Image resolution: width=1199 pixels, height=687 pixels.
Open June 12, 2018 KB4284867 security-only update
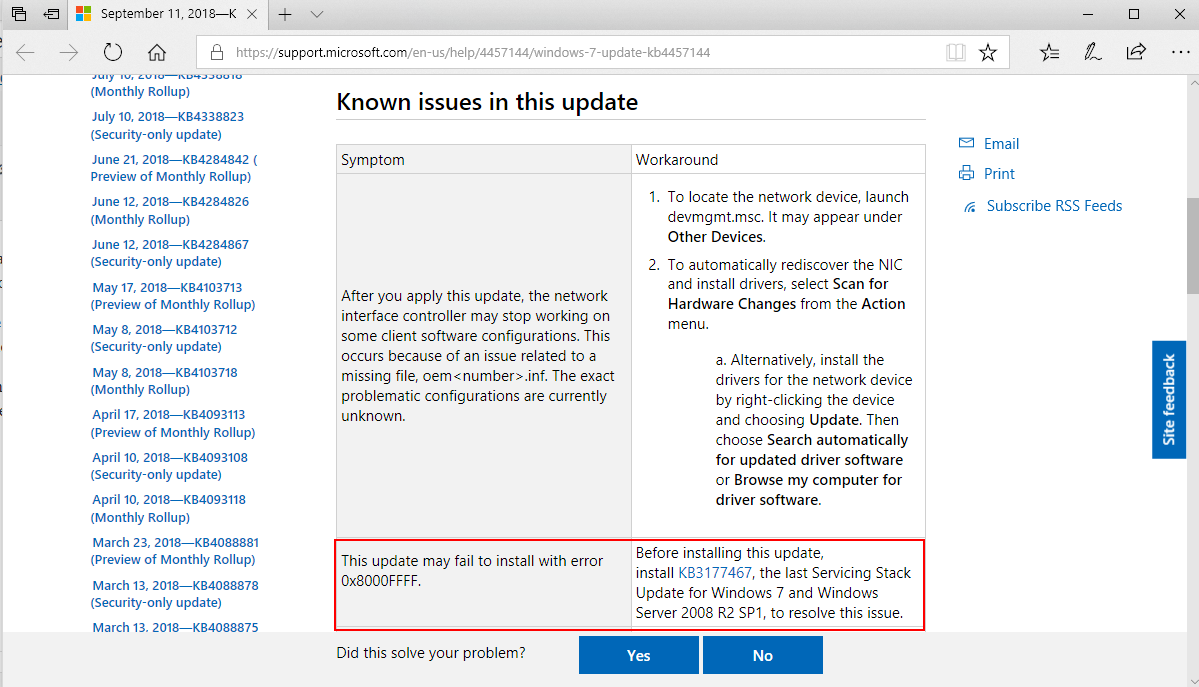click(x=170, y=252)
